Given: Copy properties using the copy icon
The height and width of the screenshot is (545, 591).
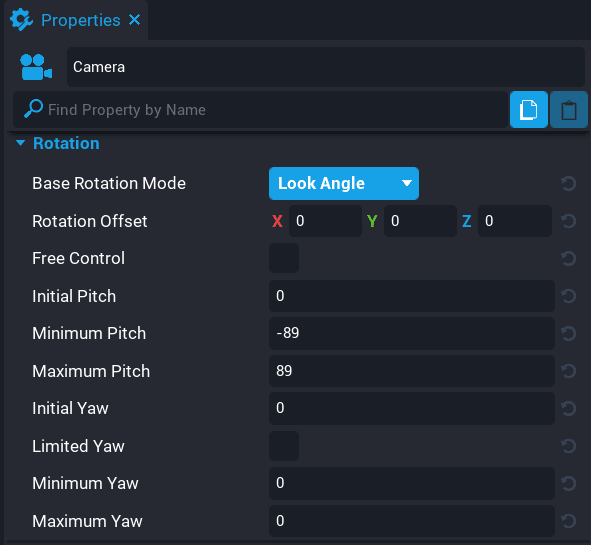Looking at the screenshot, I should 528,110.
